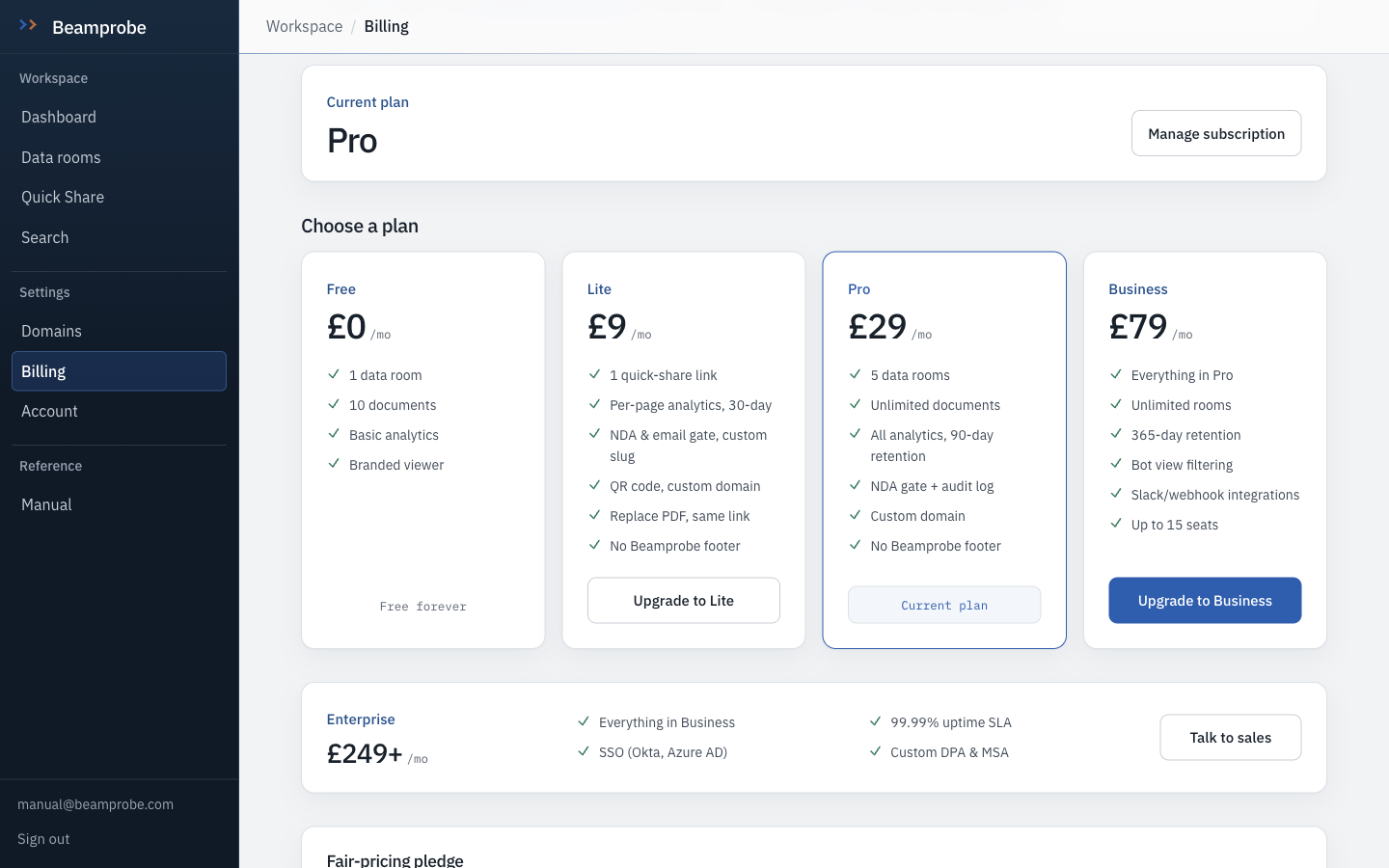The height and width of the screenshot is (868, 1389).
Task: Click the Billing breadcrumb text
Action: point(387,26)
